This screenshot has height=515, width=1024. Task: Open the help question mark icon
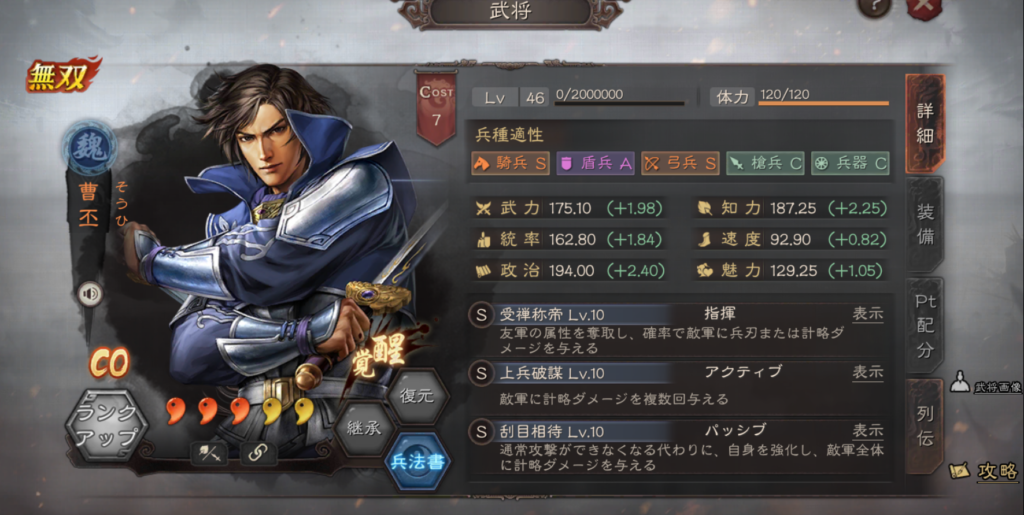coord(874,7)
